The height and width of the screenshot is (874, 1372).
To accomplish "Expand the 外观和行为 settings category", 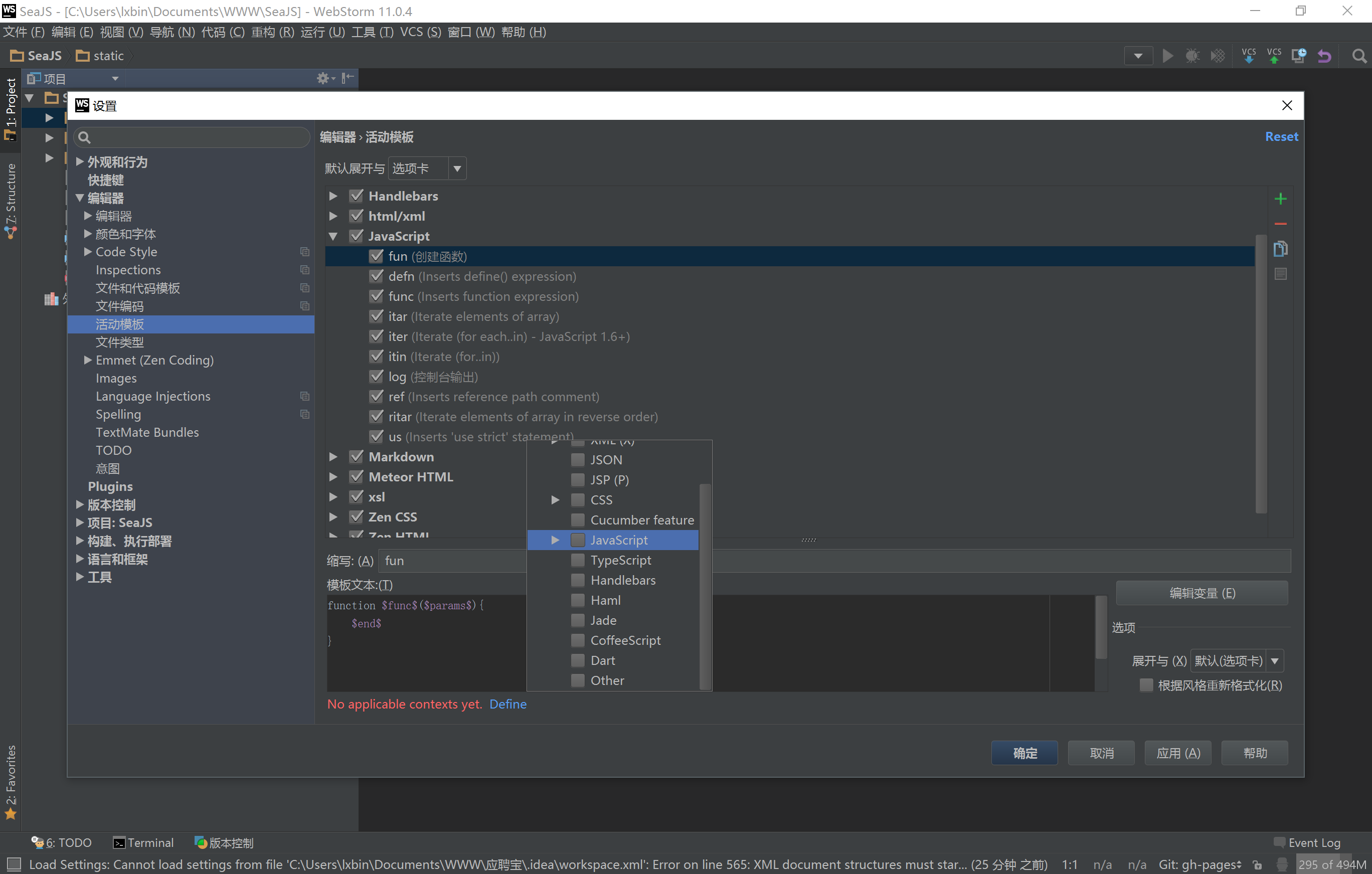I will 80,162.
